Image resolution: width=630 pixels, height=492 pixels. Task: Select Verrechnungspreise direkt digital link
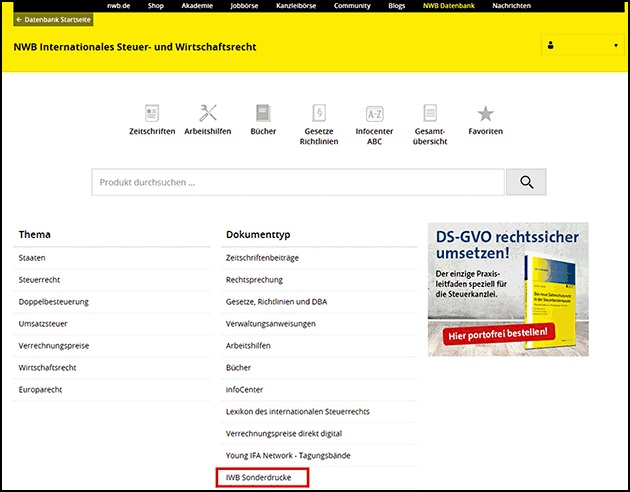tap(282, 434)
